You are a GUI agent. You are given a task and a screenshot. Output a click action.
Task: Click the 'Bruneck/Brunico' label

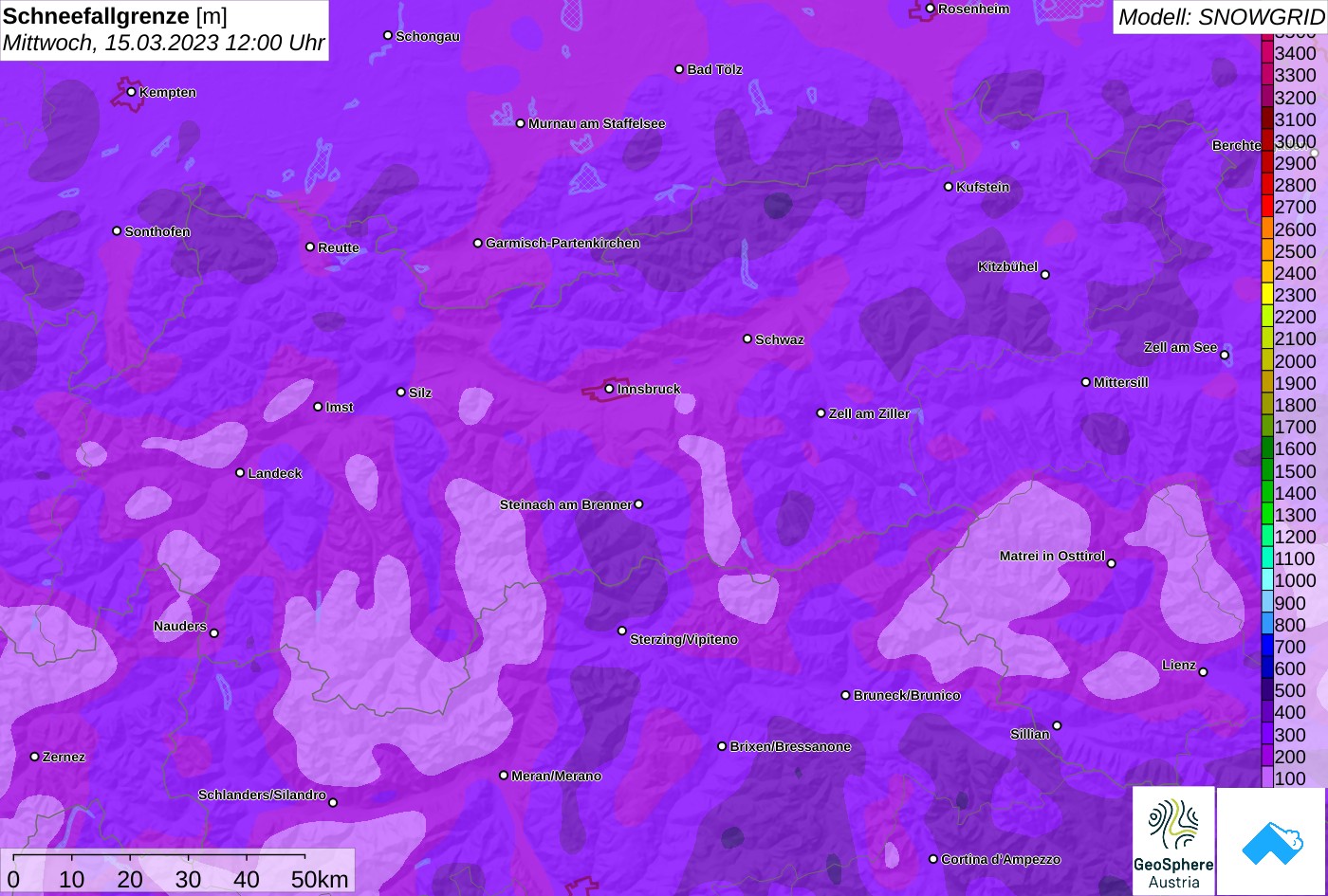click(907, 695)
